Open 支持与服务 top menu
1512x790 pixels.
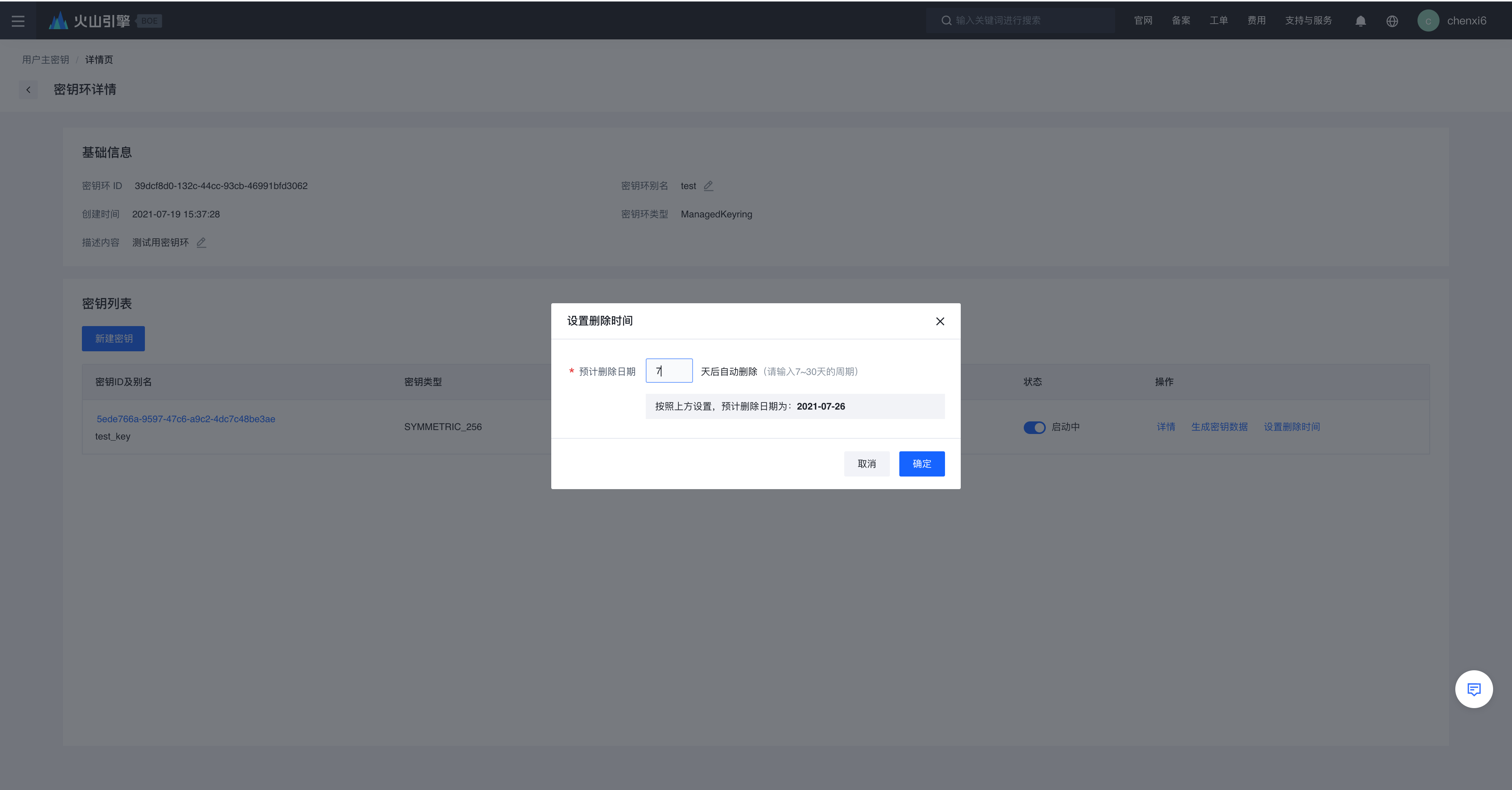pos(1308,20)
